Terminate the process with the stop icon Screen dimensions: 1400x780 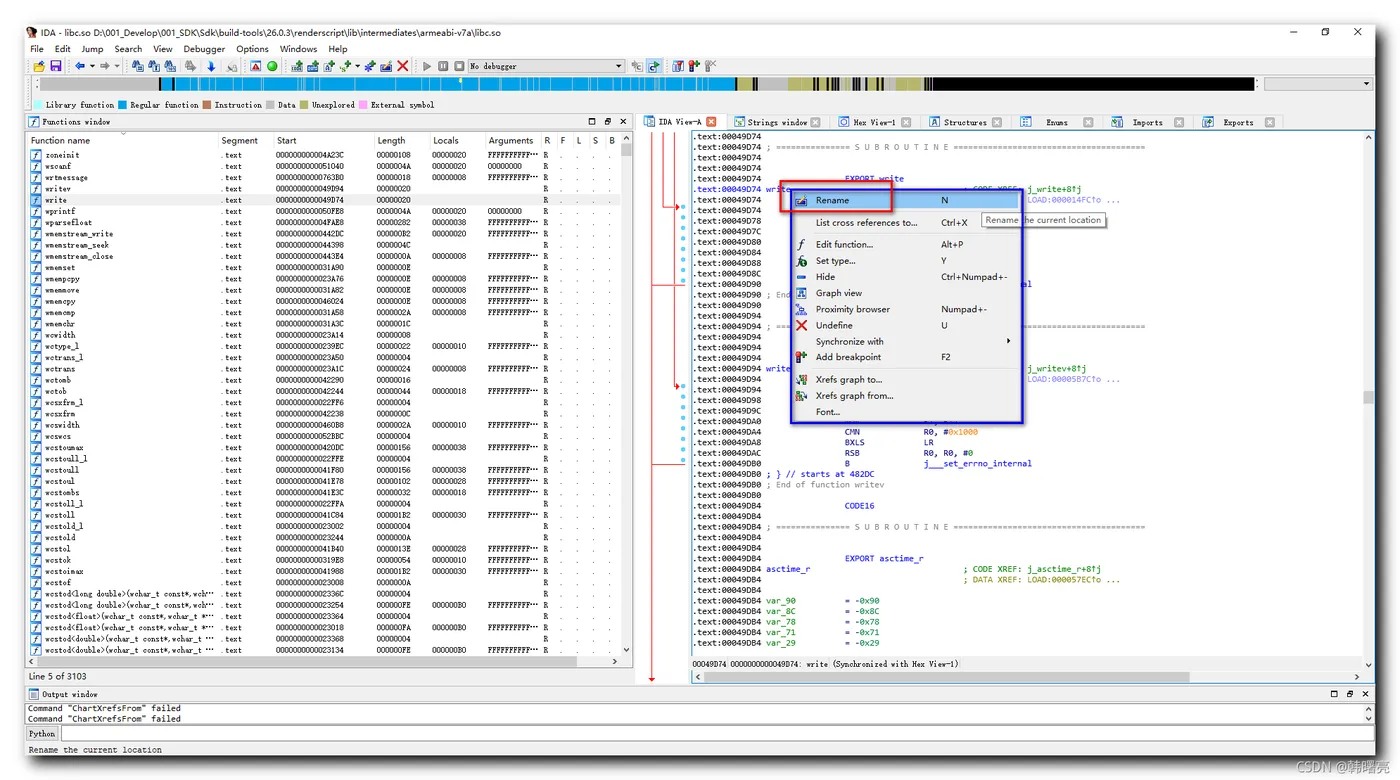(459, 66)
